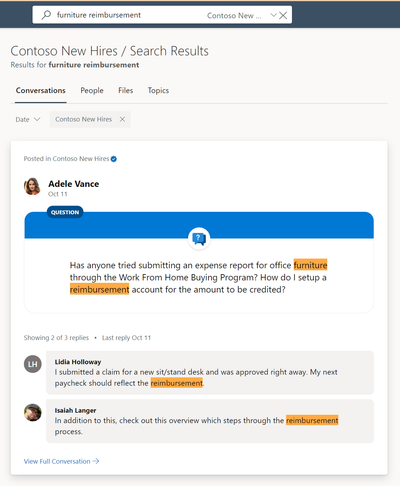The height and width of the screenshot is (486, 400).
Task: Open the View Full Conversation link
Action: point(61,461)
